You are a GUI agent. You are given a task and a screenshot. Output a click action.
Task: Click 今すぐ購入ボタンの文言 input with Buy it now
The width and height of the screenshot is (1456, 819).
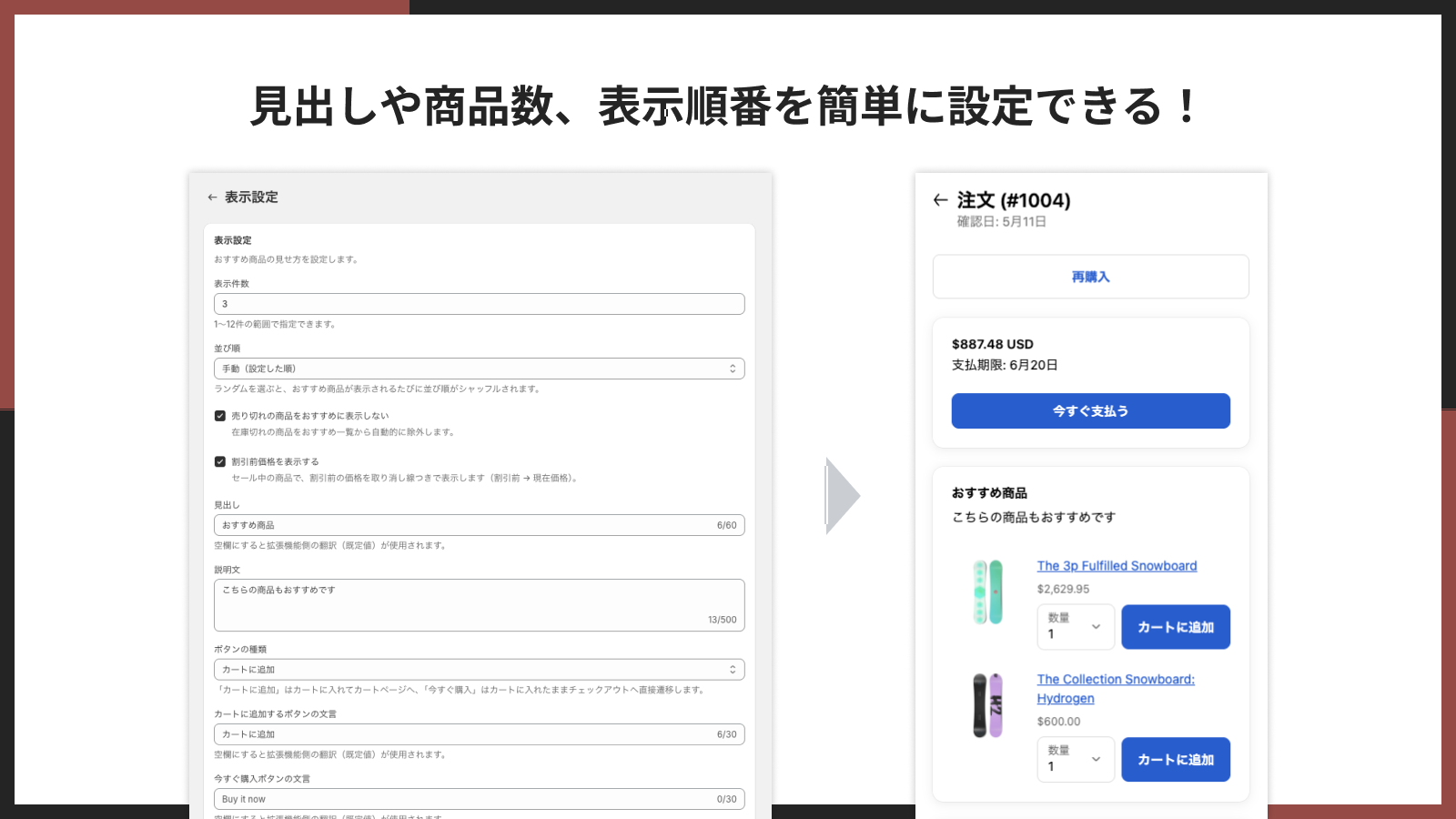[x=480, y=799]
